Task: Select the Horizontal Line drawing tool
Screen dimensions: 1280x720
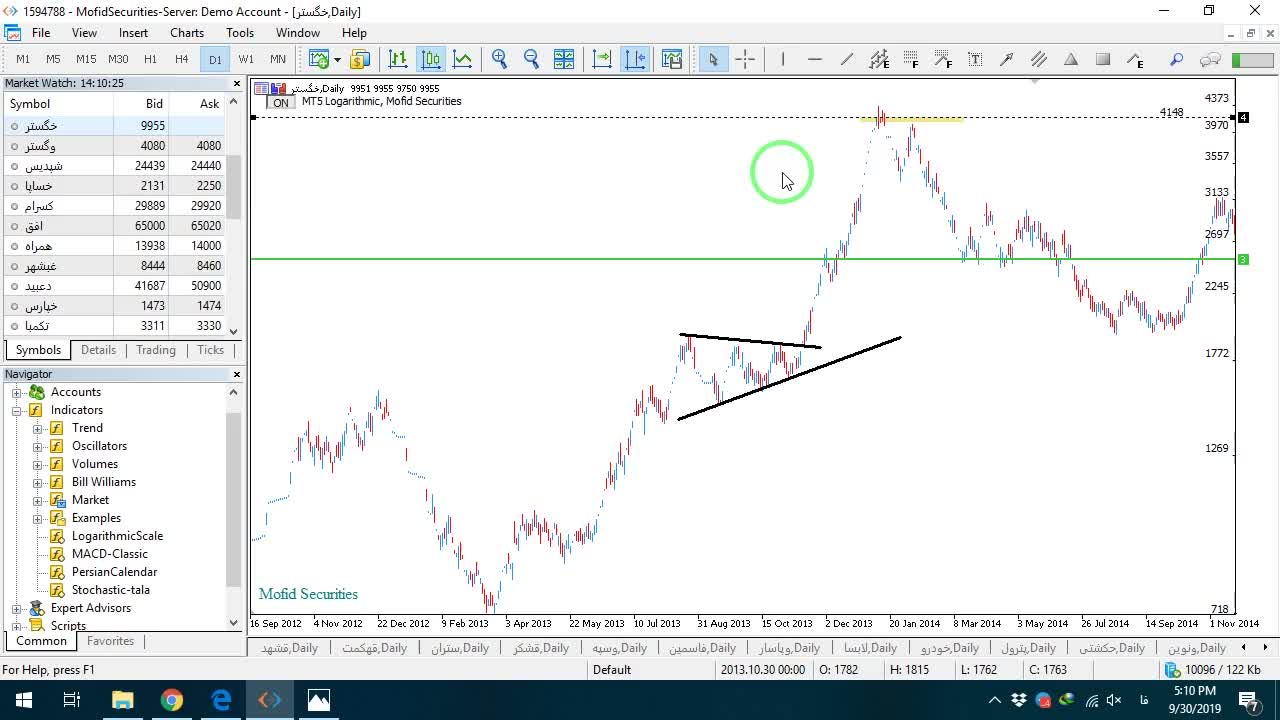Action: (815, 59)
